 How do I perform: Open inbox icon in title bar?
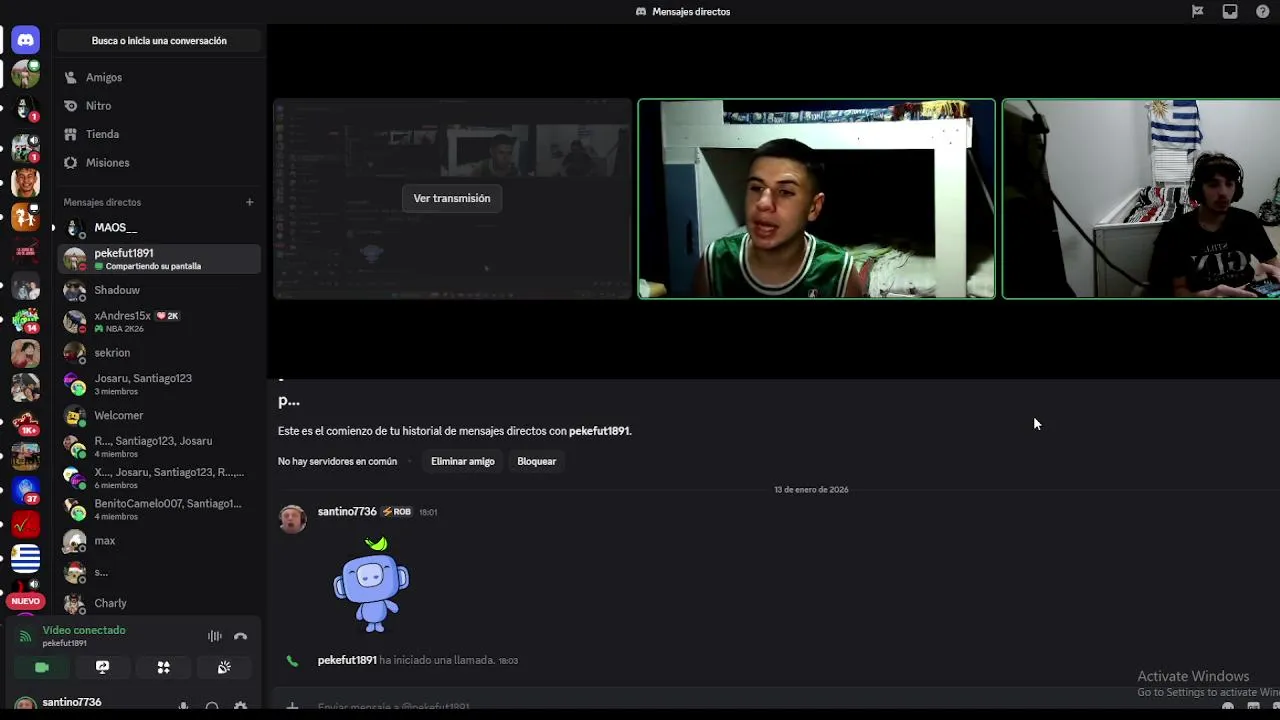coord(1230,12)
